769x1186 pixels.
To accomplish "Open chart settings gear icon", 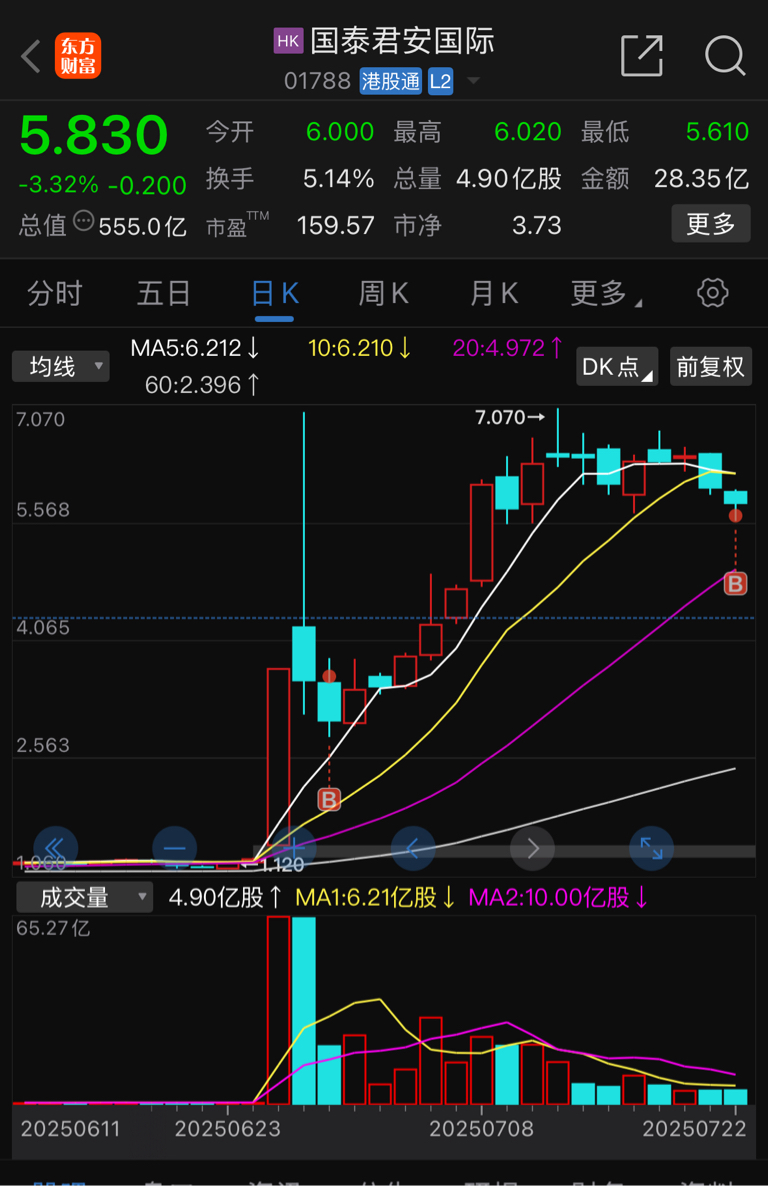I will [712, 293].
